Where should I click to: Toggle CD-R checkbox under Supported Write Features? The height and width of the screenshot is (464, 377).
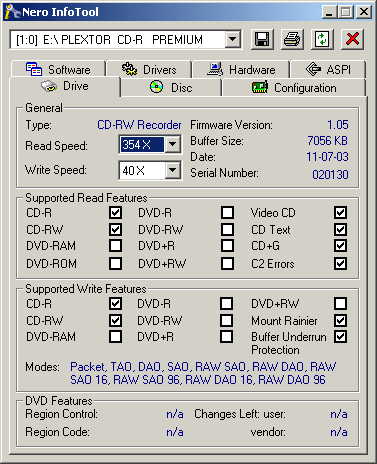(115, 303)
